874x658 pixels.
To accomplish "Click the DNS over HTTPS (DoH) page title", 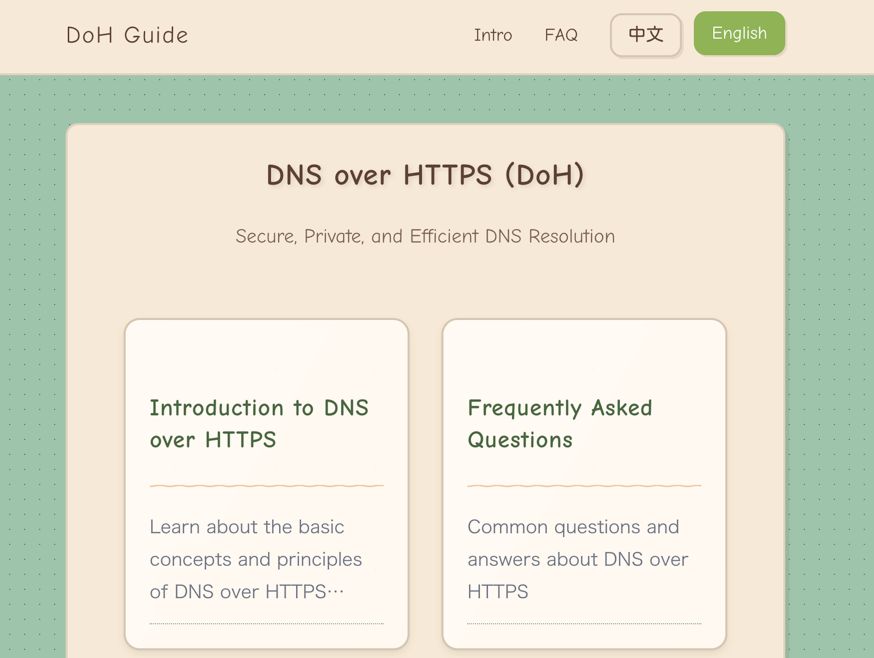I will coord(425,175).
